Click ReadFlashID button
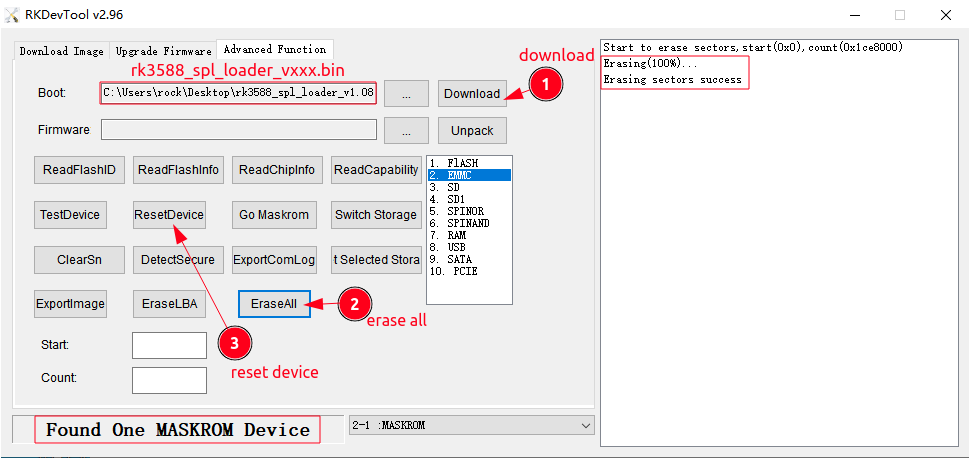This screenshot has height=458, width=971. (x=79, y=170)
